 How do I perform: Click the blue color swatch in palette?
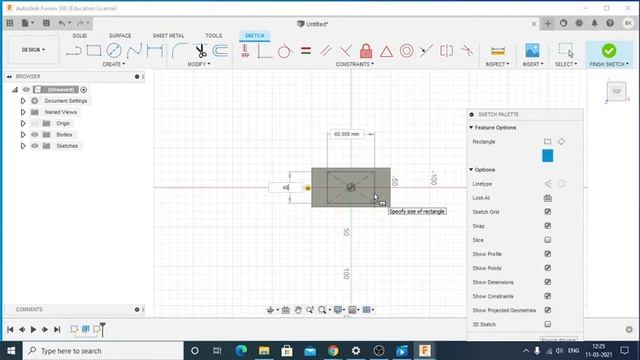click(548, 156)
